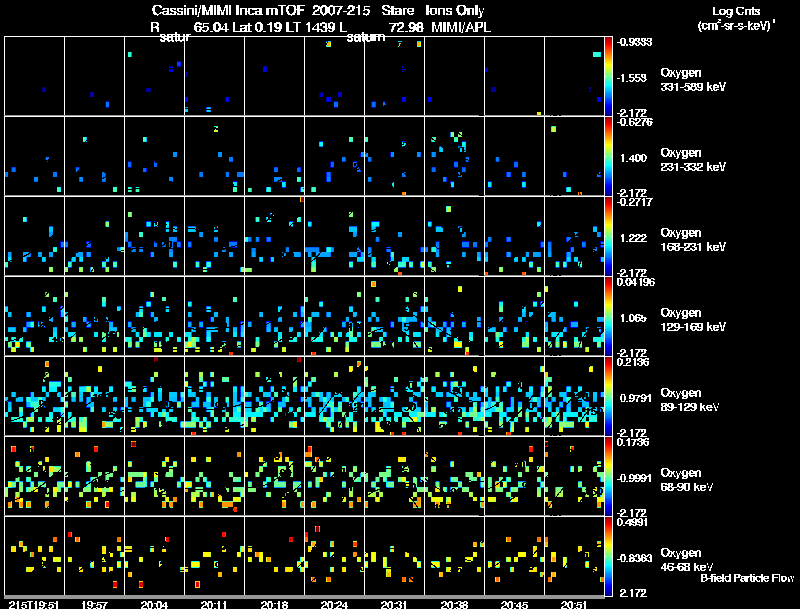This screenshot has height=609, width=800.
Task: Open the 20:51 panel in Oxygen 331-589 keV row
Action: (x=574, y=76)
